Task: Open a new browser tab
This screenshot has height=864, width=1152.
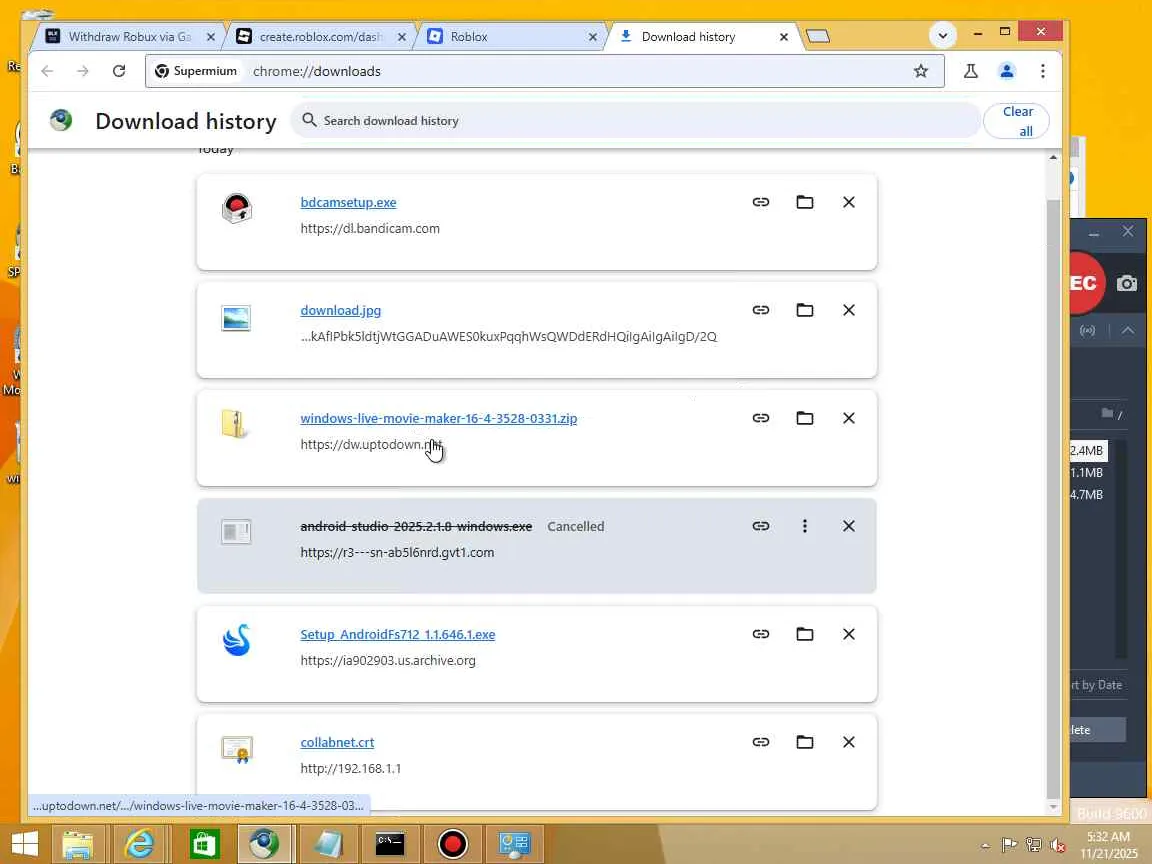Action: [818, 36]
